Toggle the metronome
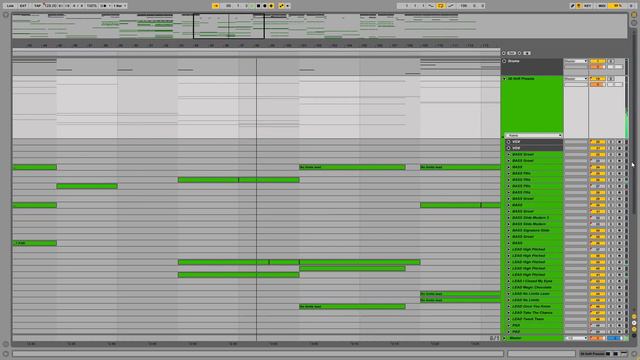 pos(104,6)
